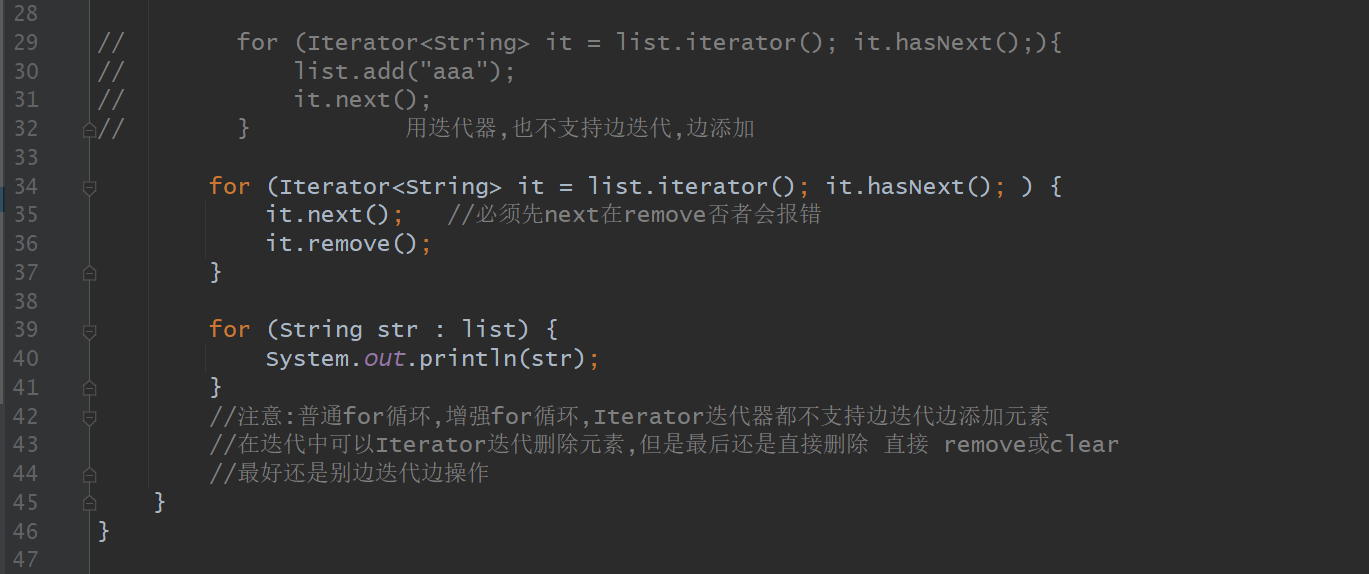The image size is (1369, 574).
Task: Click the fold end marker on line 41
Action: pyautogui.click(x=89, y=387)
